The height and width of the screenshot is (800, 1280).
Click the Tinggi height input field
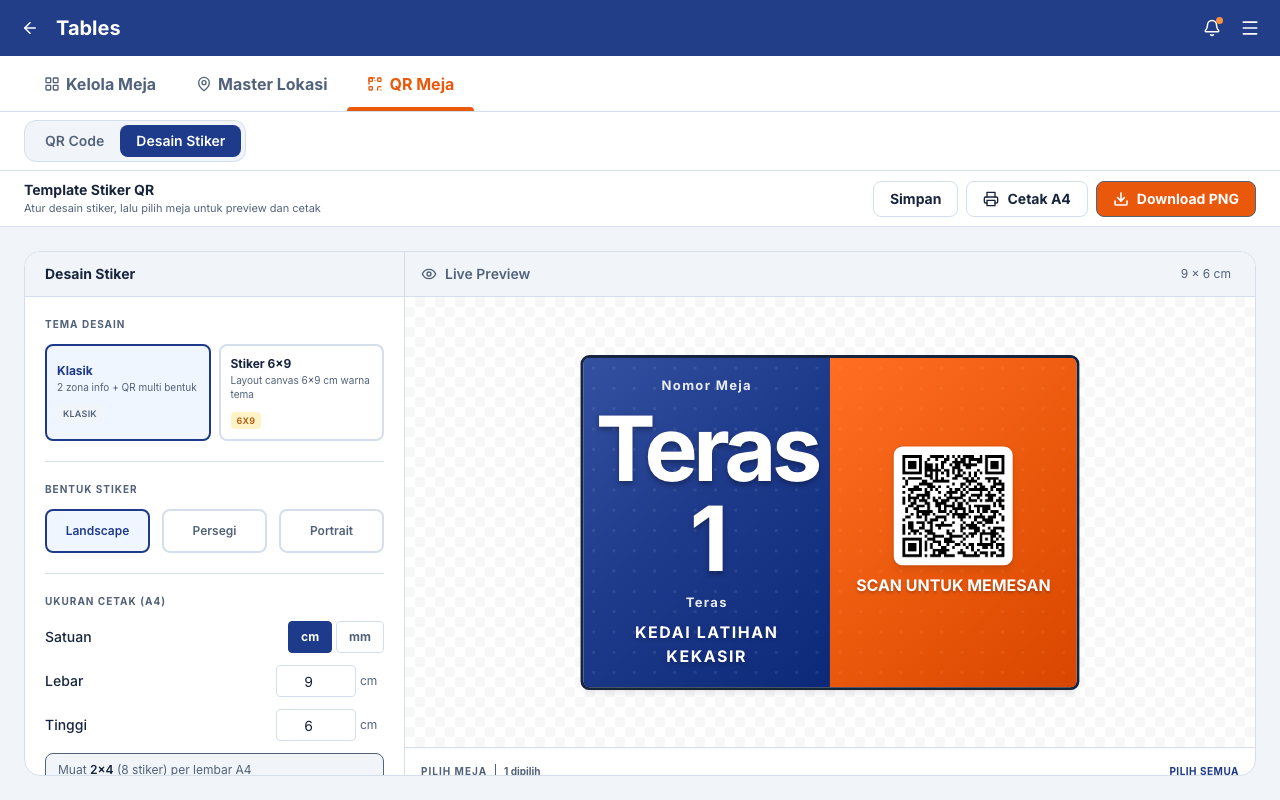tap(316, 725)
